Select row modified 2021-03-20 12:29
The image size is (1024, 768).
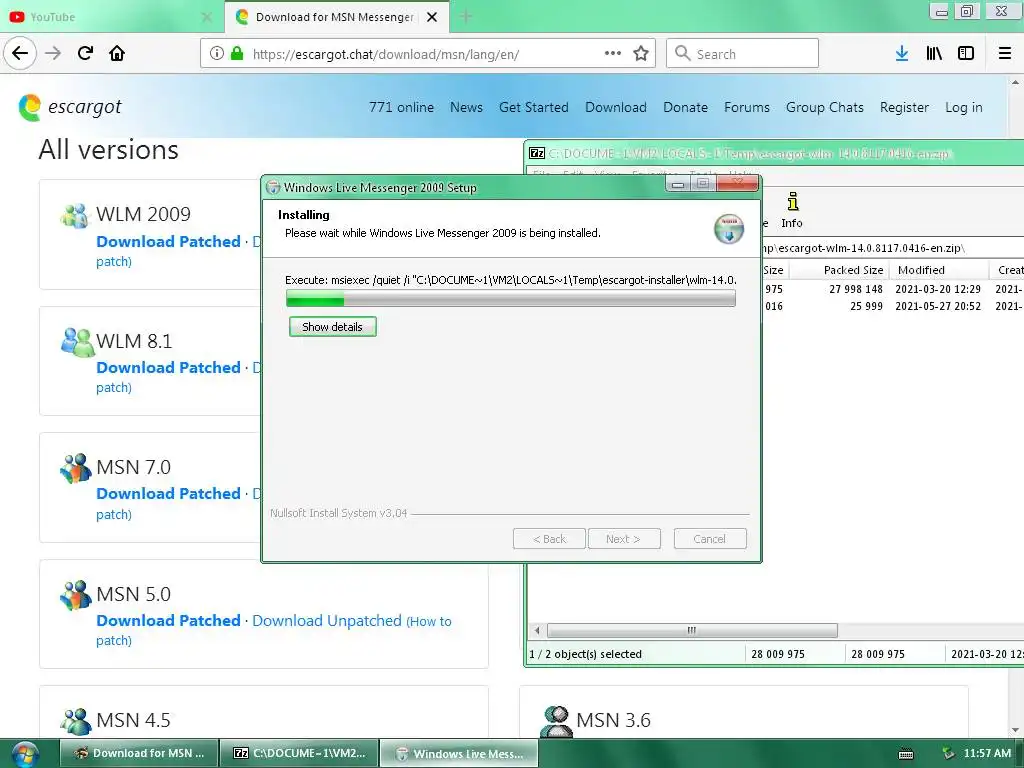pyautogui.click(x=892, y=289)
